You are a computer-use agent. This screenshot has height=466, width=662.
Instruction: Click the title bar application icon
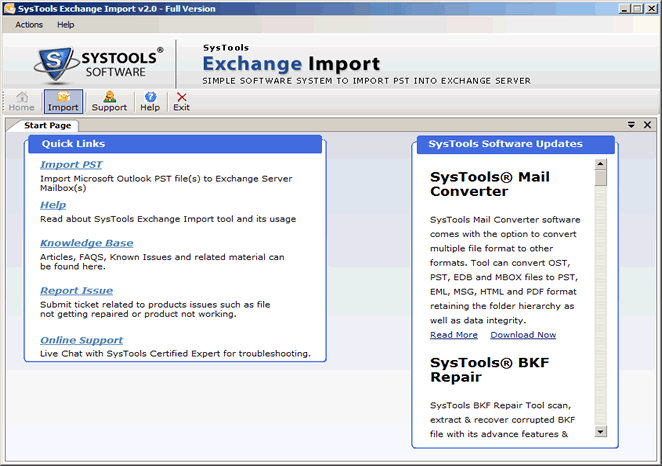pyautogui.click(x=9, y=8)
